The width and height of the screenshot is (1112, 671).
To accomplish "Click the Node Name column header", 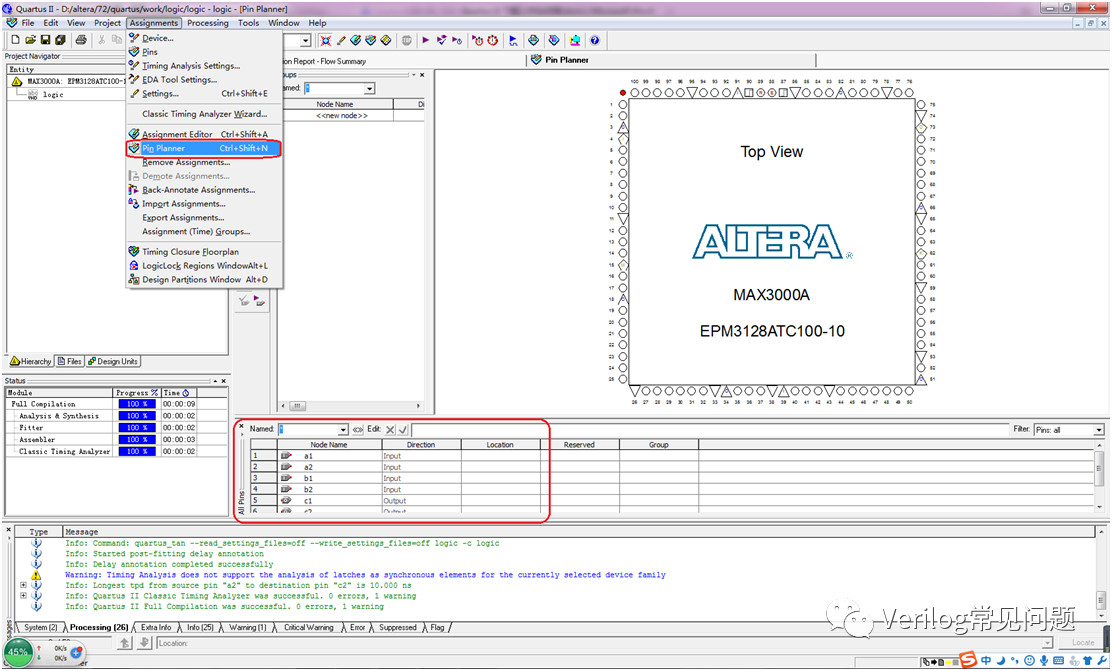I will click(328, 445).
